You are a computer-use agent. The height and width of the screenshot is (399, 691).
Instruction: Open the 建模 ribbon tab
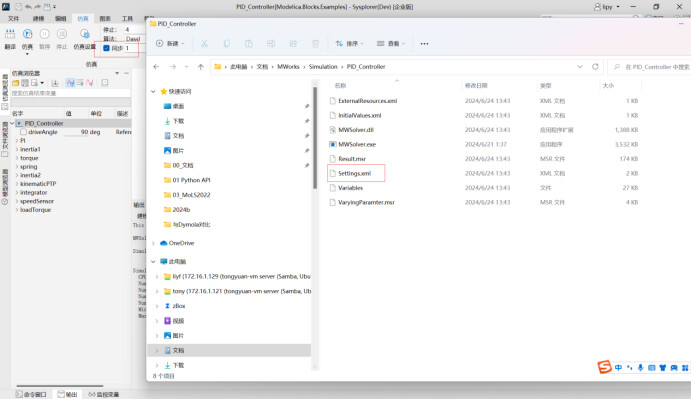point(38,19)
